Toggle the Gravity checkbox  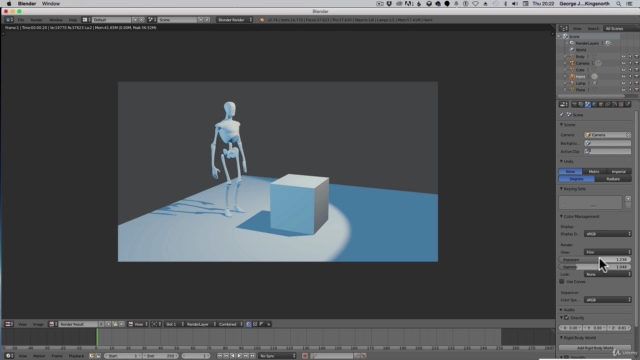click(x=567, y=318)
